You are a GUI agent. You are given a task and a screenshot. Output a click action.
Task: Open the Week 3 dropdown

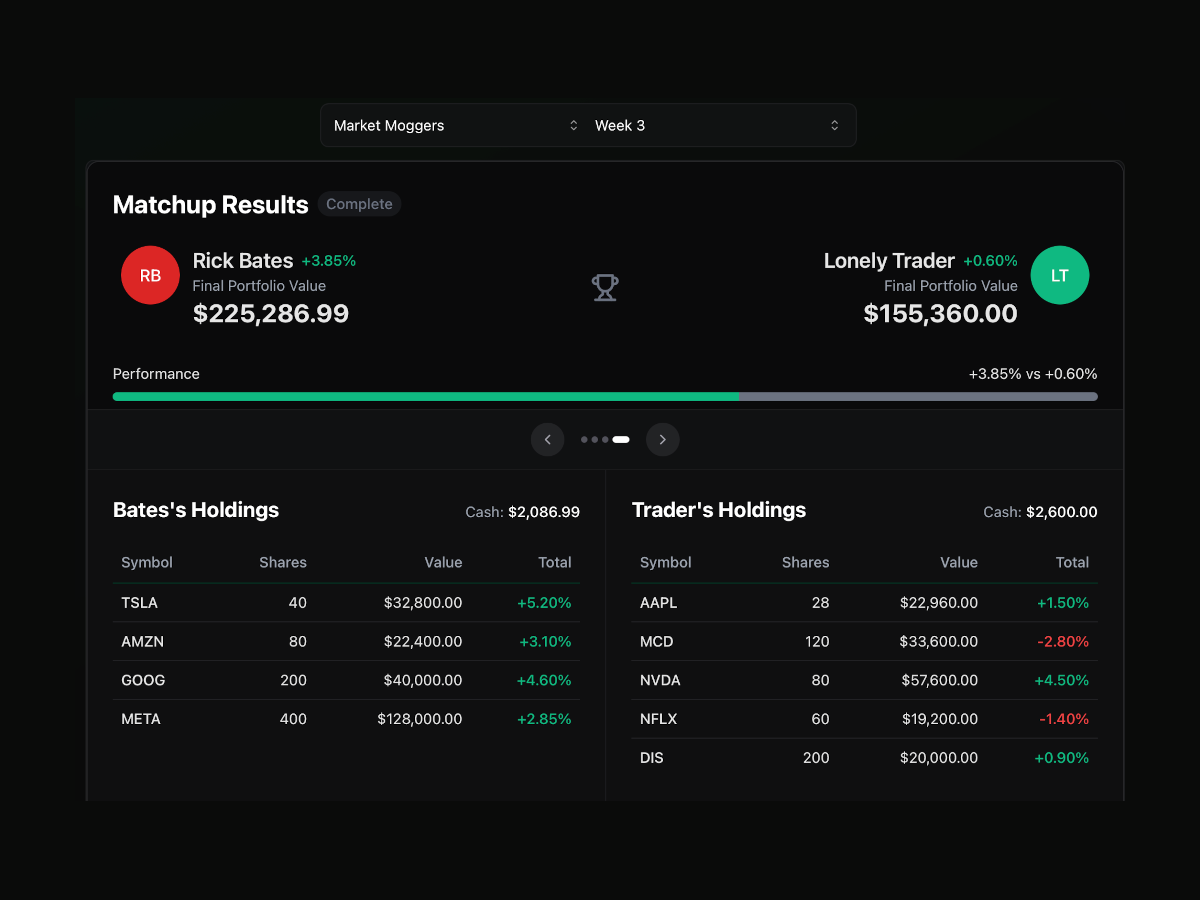coord(710,125)
